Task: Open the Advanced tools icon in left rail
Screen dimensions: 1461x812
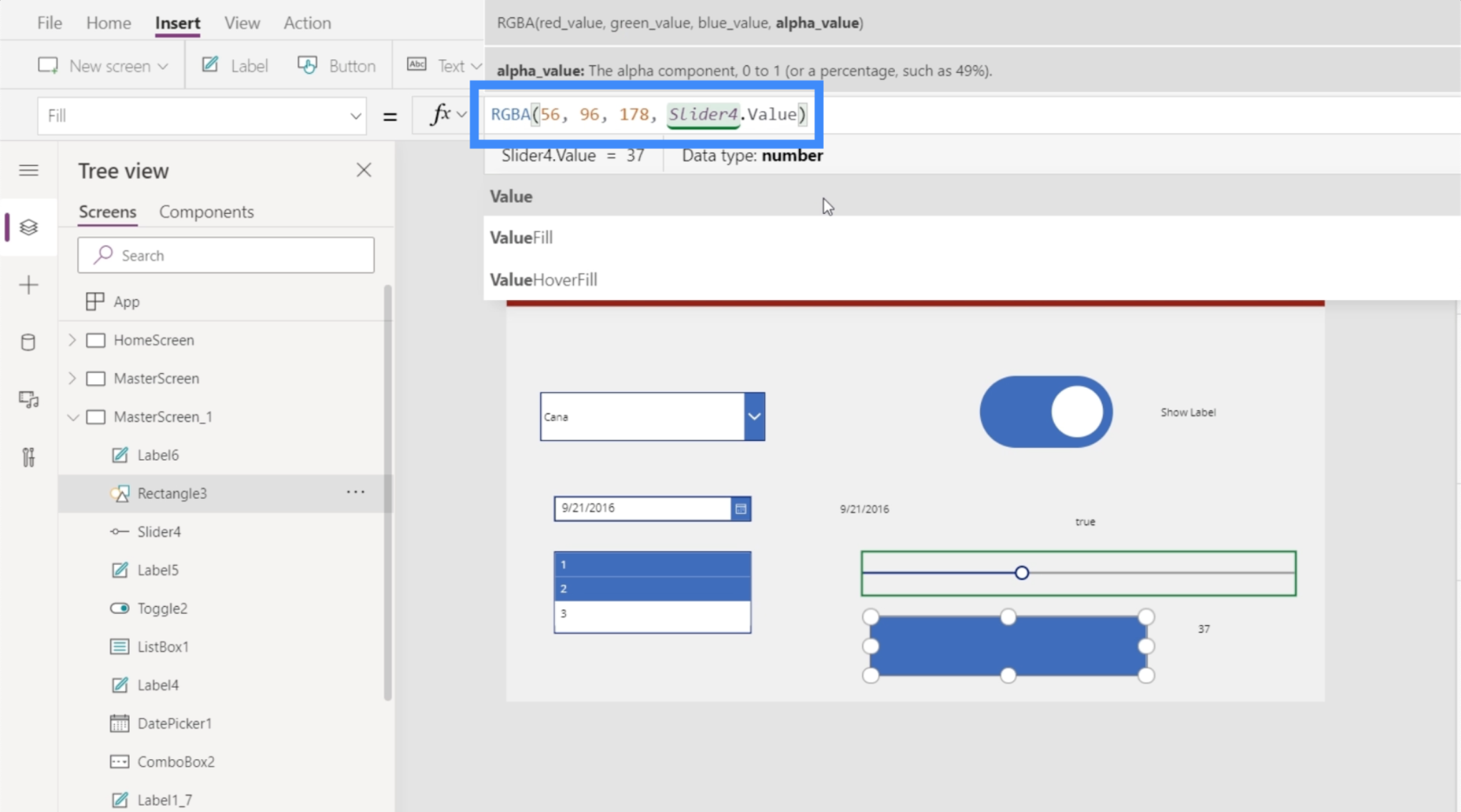Action: [29, 457]
